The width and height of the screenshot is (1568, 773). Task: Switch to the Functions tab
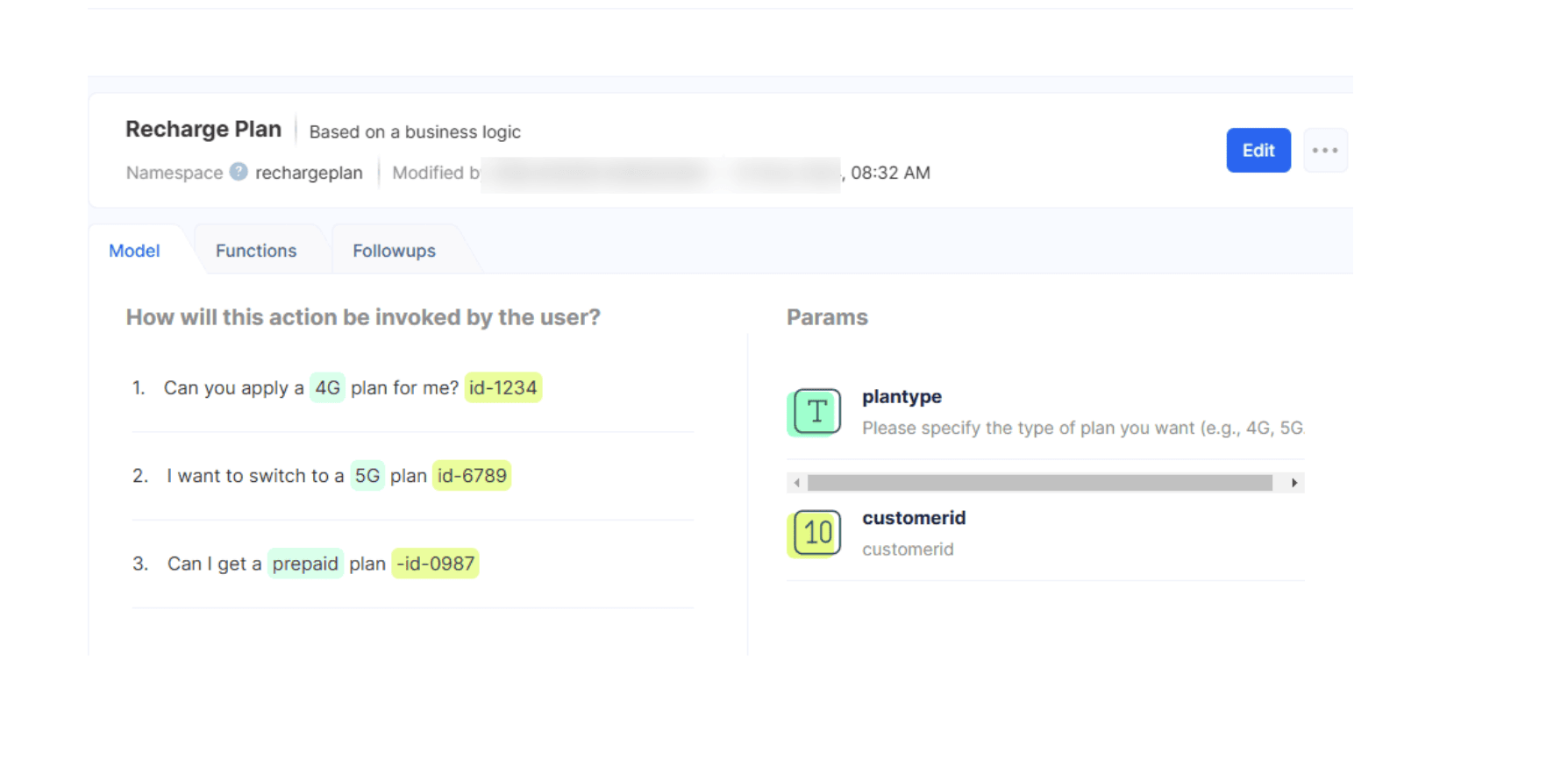(x=256, y=251)
